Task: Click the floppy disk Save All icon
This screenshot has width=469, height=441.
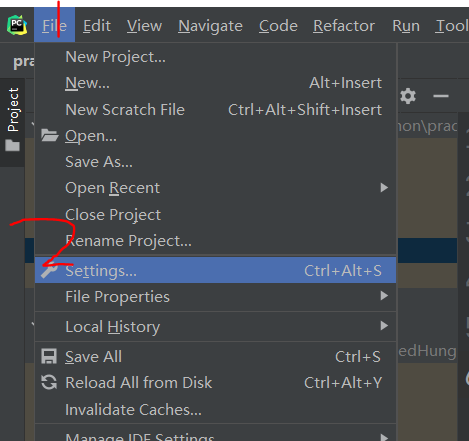Action: (49, 356)
